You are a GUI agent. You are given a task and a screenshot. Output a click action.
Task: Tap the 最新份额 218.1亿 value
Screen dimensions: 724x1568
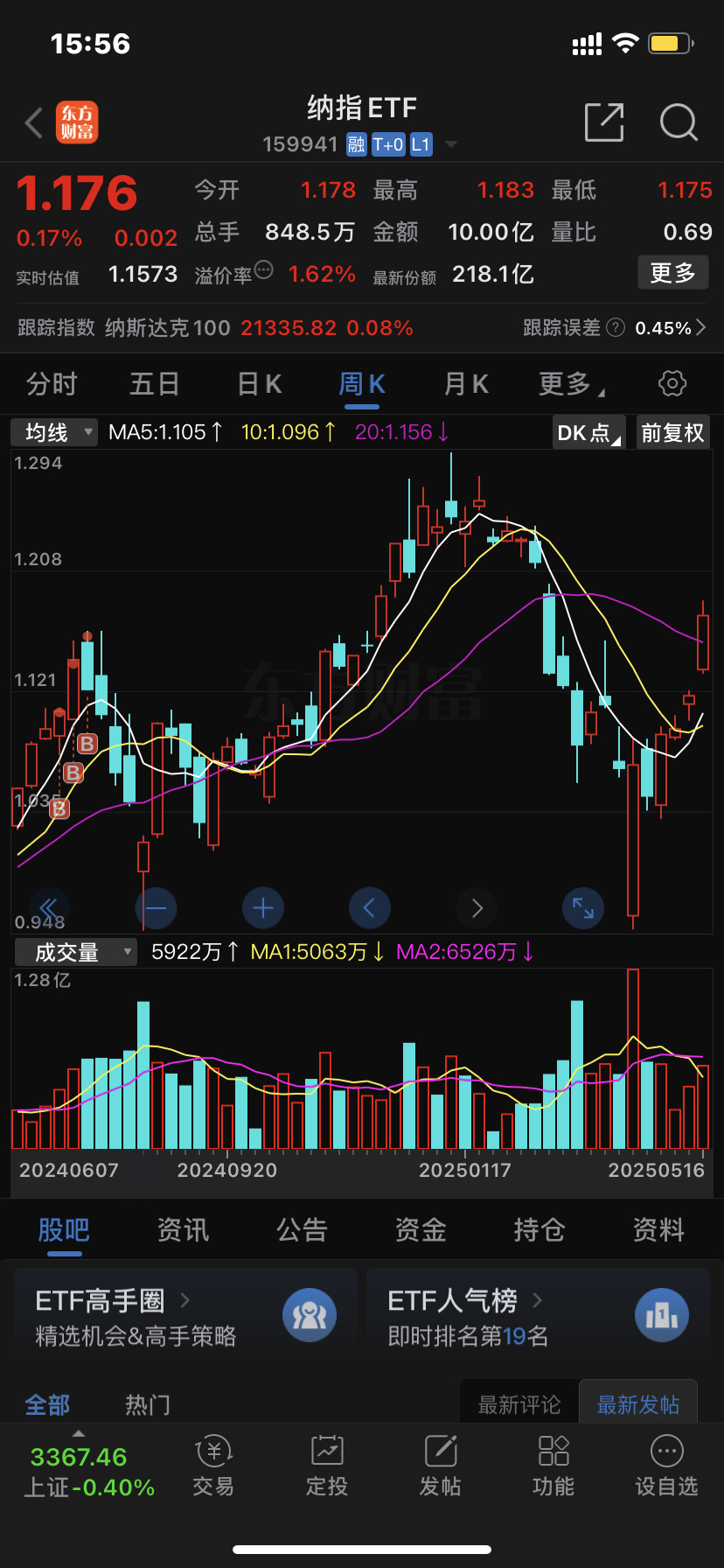click(492, 275)
